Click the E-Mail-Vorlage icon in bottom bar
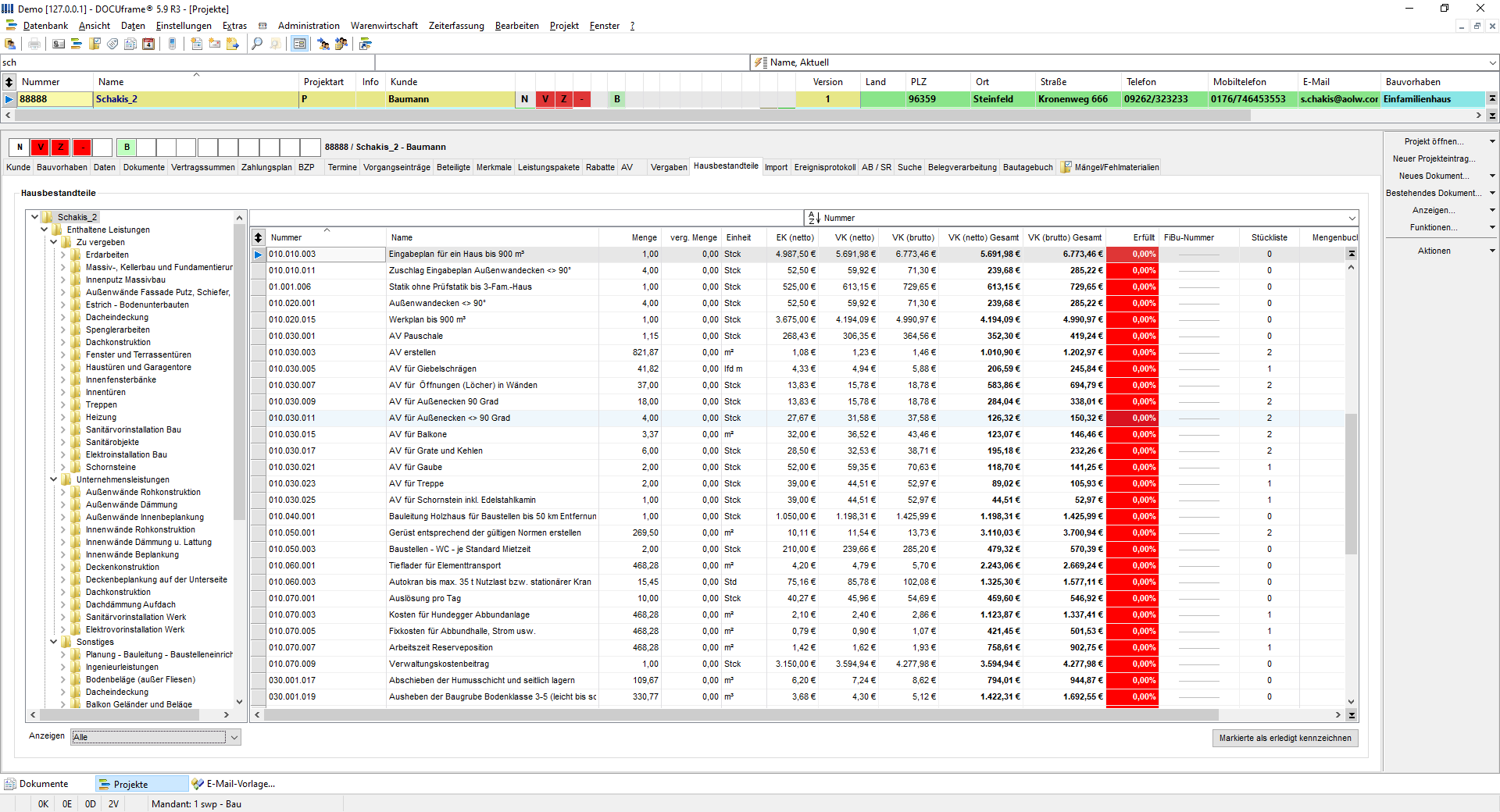 coord(198,784)
